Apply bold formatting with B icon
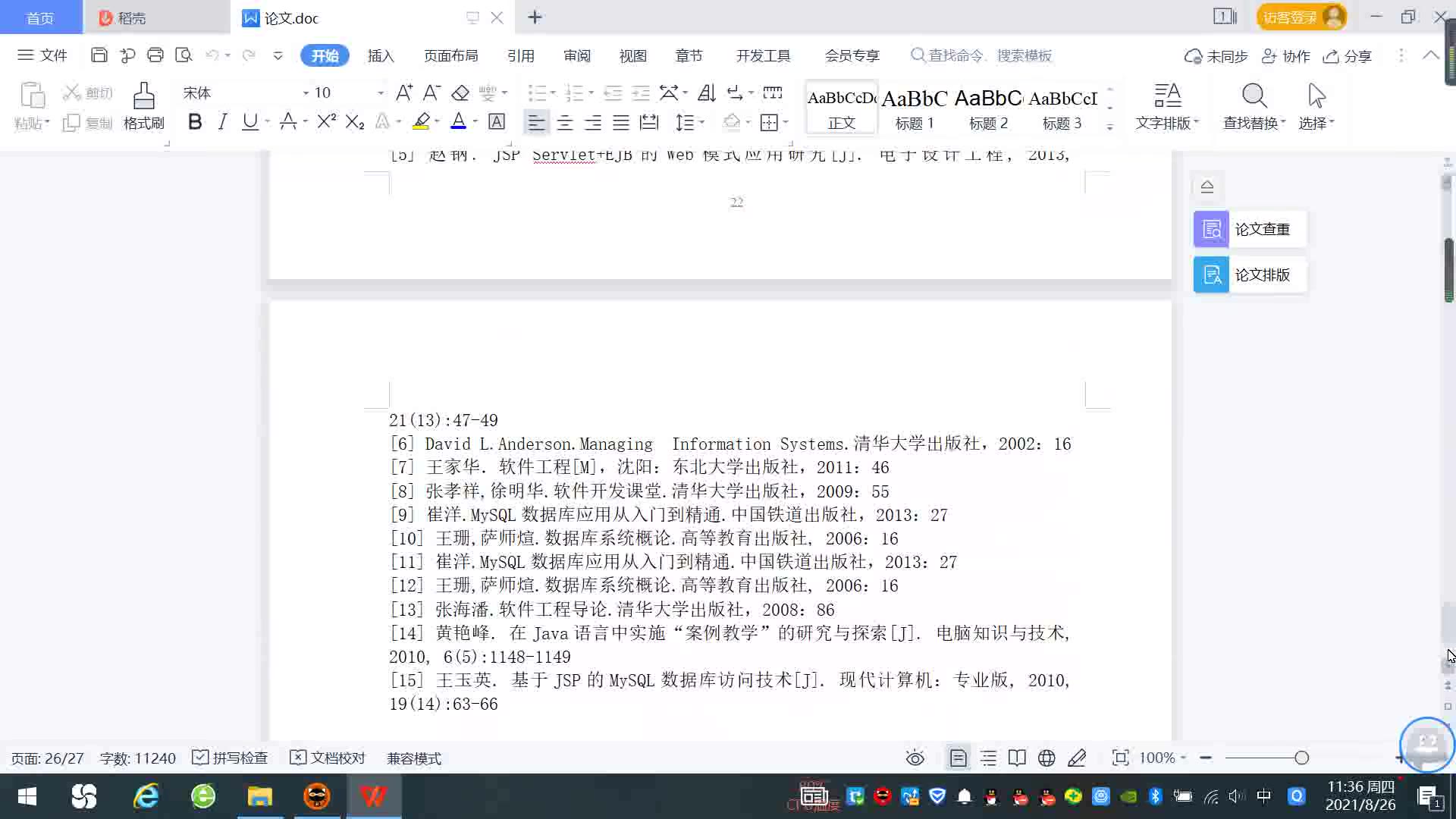This screenshot has height=819, width=1456. pyautogui.click(x=195, y=122)
